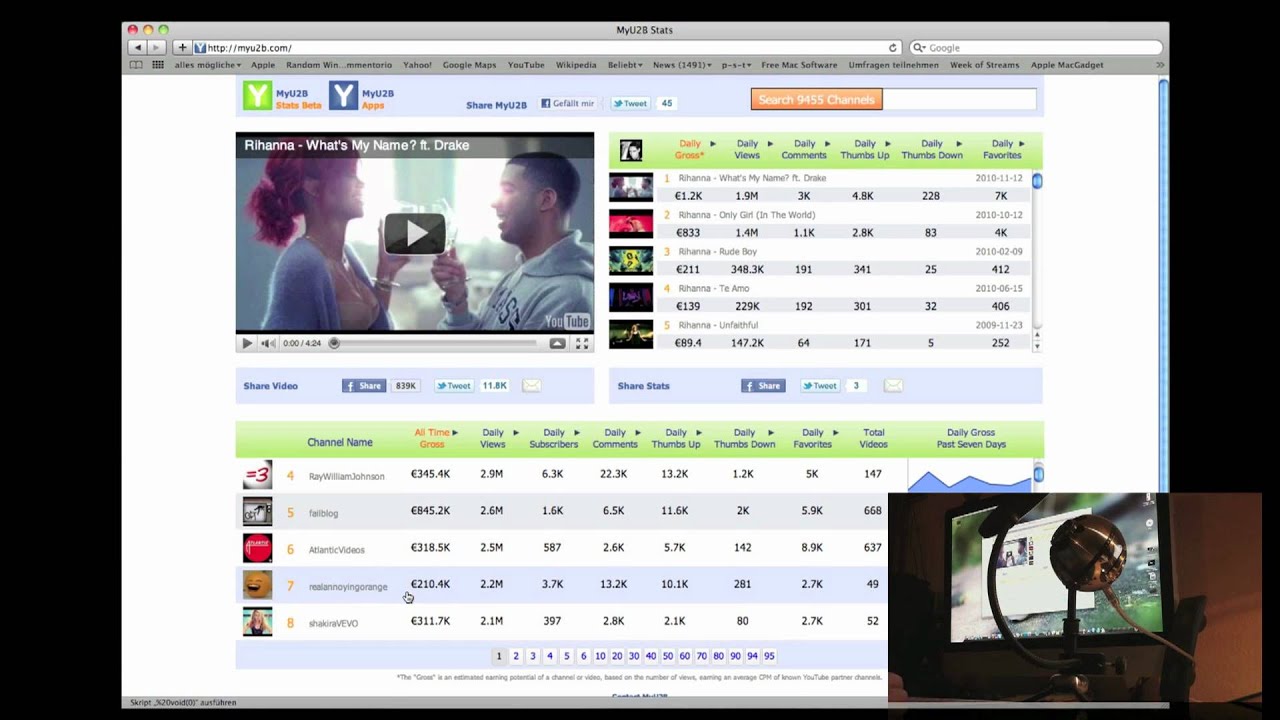Open the Beliebt bookmarks folder
Image resolution: width=1280 pixels, height=720 pixels.
[625, 65]
